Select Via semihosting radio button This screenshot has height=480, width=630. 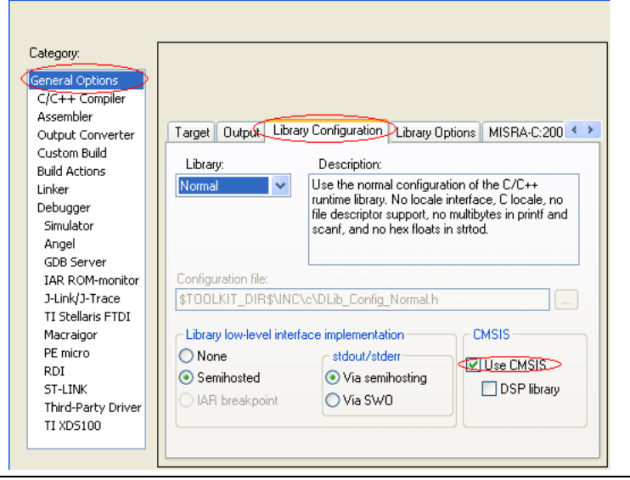pos(332,378)
